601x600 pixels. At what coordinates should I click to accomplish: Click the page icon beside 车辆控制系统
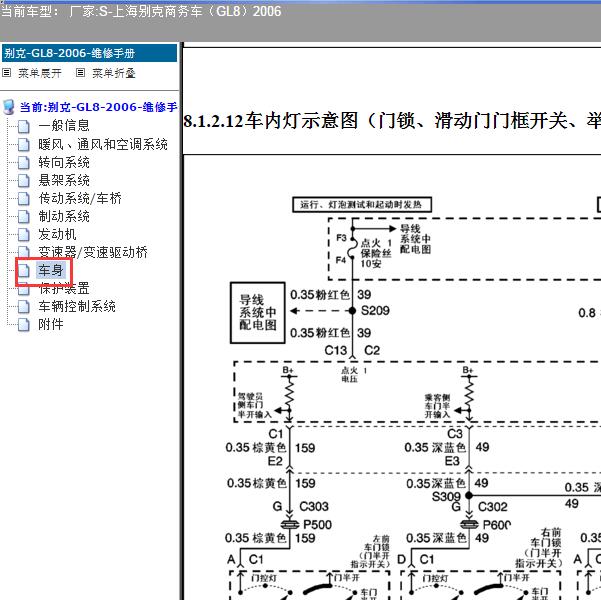23,306
